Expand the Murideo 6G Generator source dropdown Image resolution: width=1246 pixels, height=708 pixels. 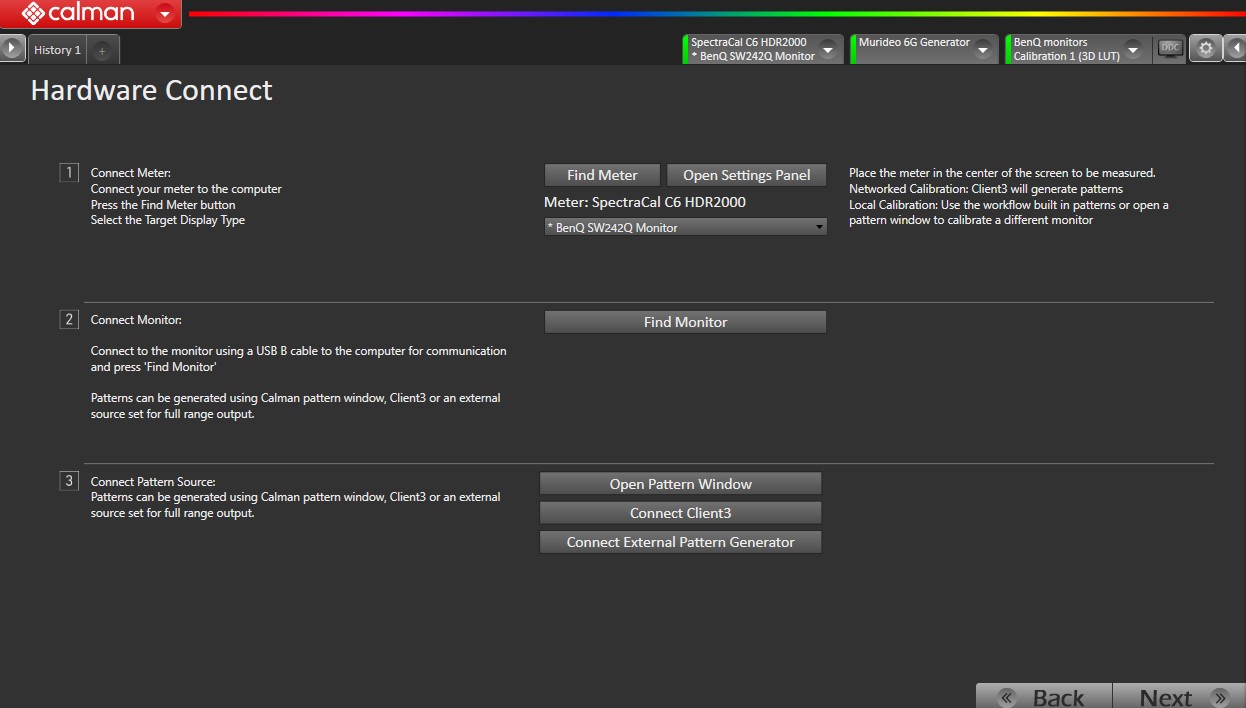983,49
